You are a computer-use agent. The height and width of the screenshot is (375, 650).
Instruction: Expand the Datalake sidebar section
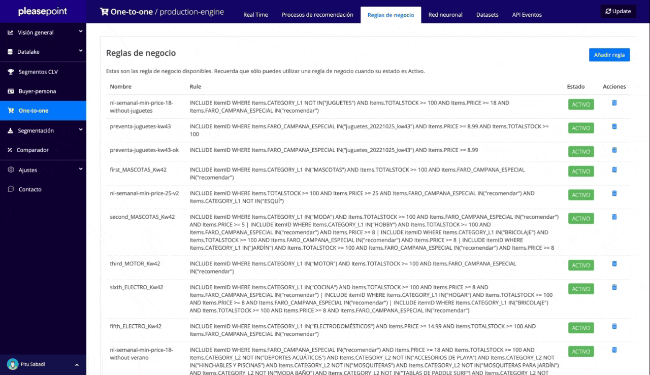point(43,52)
